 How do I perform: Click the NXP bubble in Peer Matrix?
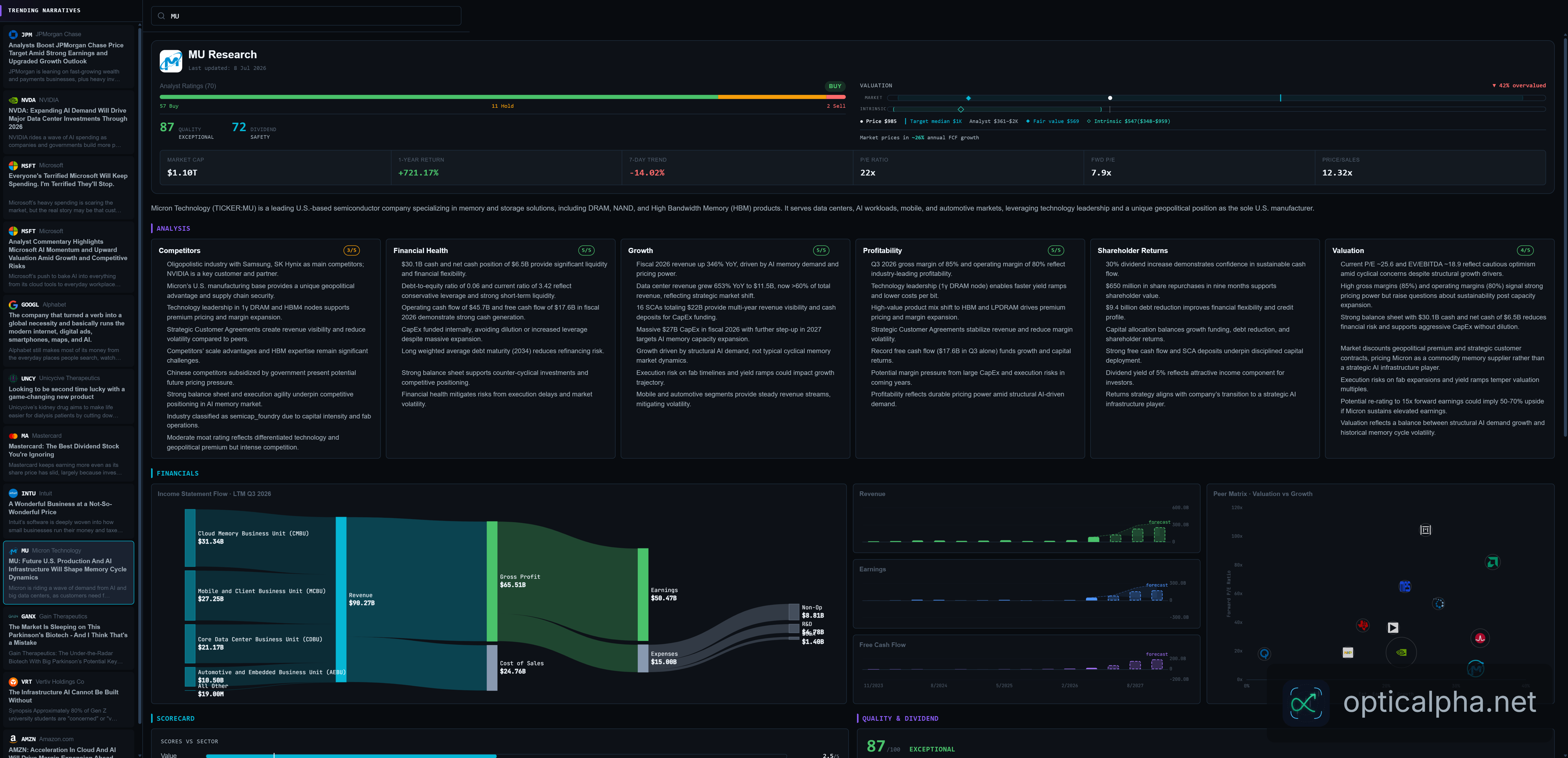(1348, 653)
